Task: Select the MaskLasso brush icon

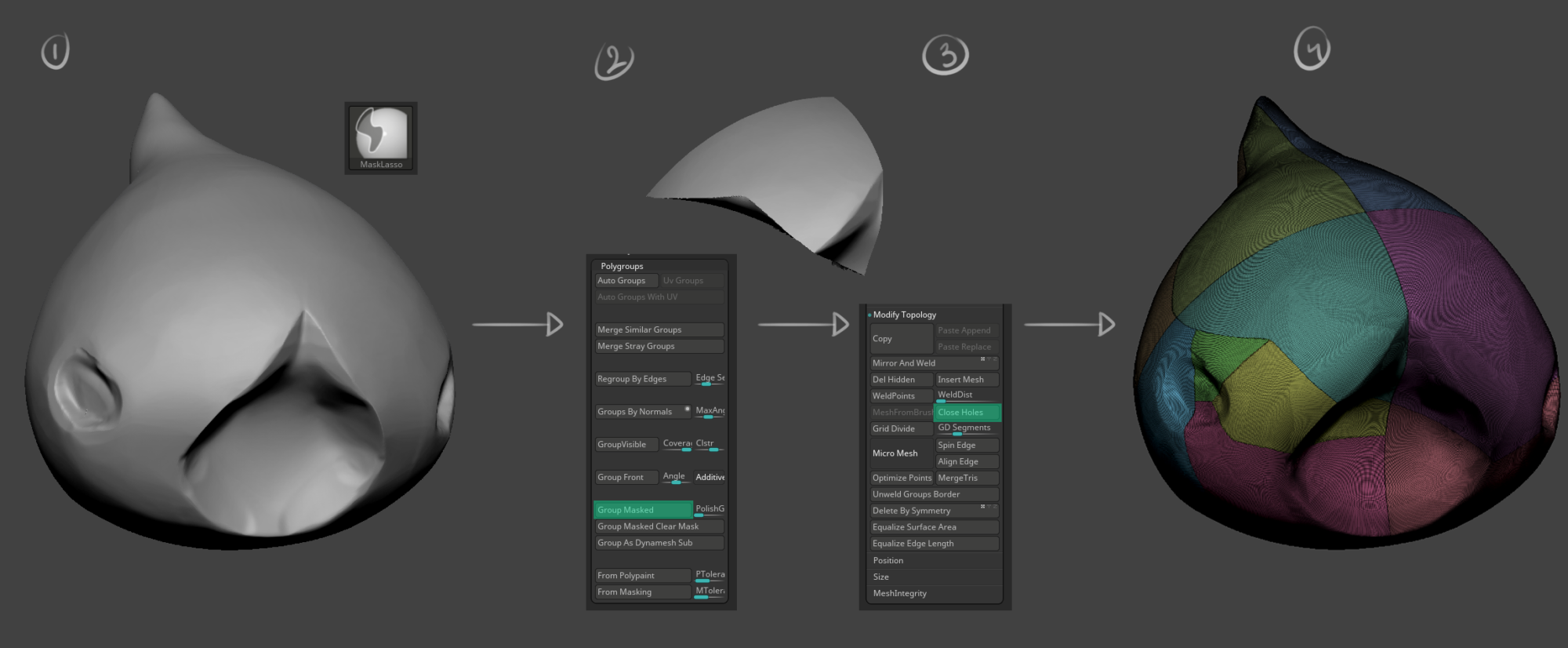Action: click(381, 138)
